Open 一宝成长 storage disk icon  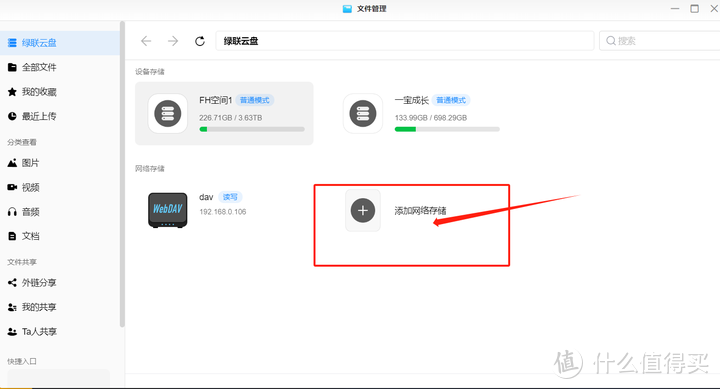click(x=363, y=113)
